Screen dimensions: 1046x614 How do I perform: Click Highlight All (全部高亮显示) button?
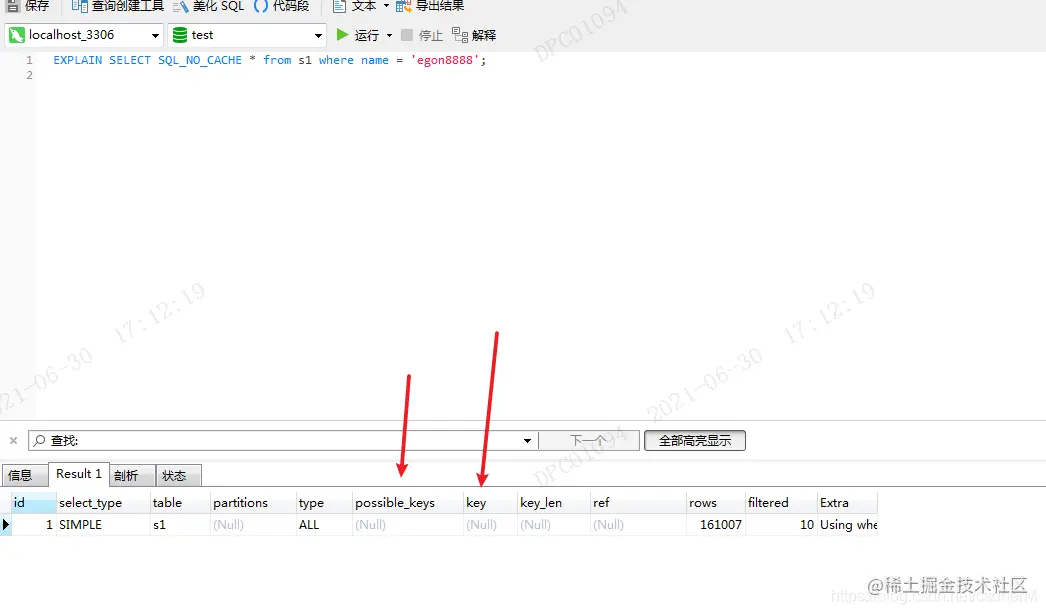[694, 440]
